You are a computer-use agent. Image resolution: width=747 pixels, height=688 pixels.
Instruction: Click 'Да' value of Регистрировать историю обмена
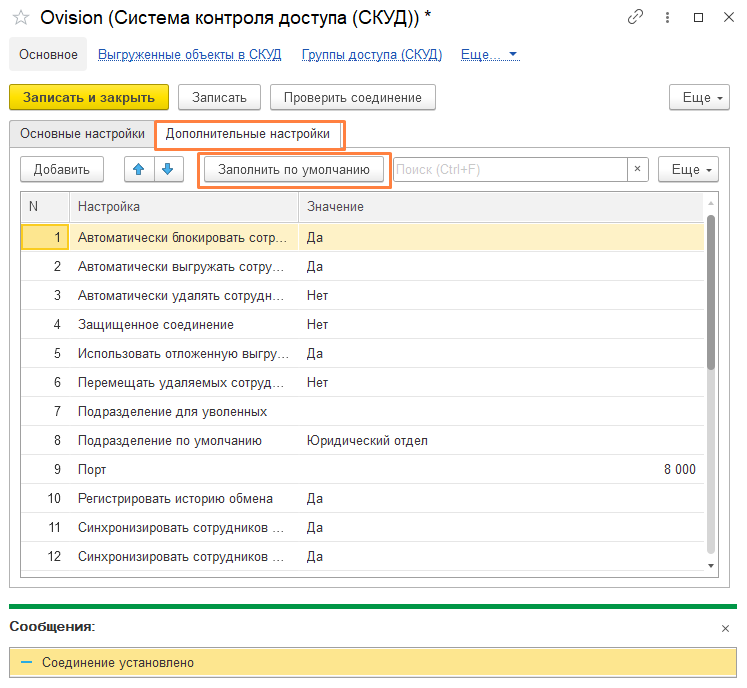point(501,499)
